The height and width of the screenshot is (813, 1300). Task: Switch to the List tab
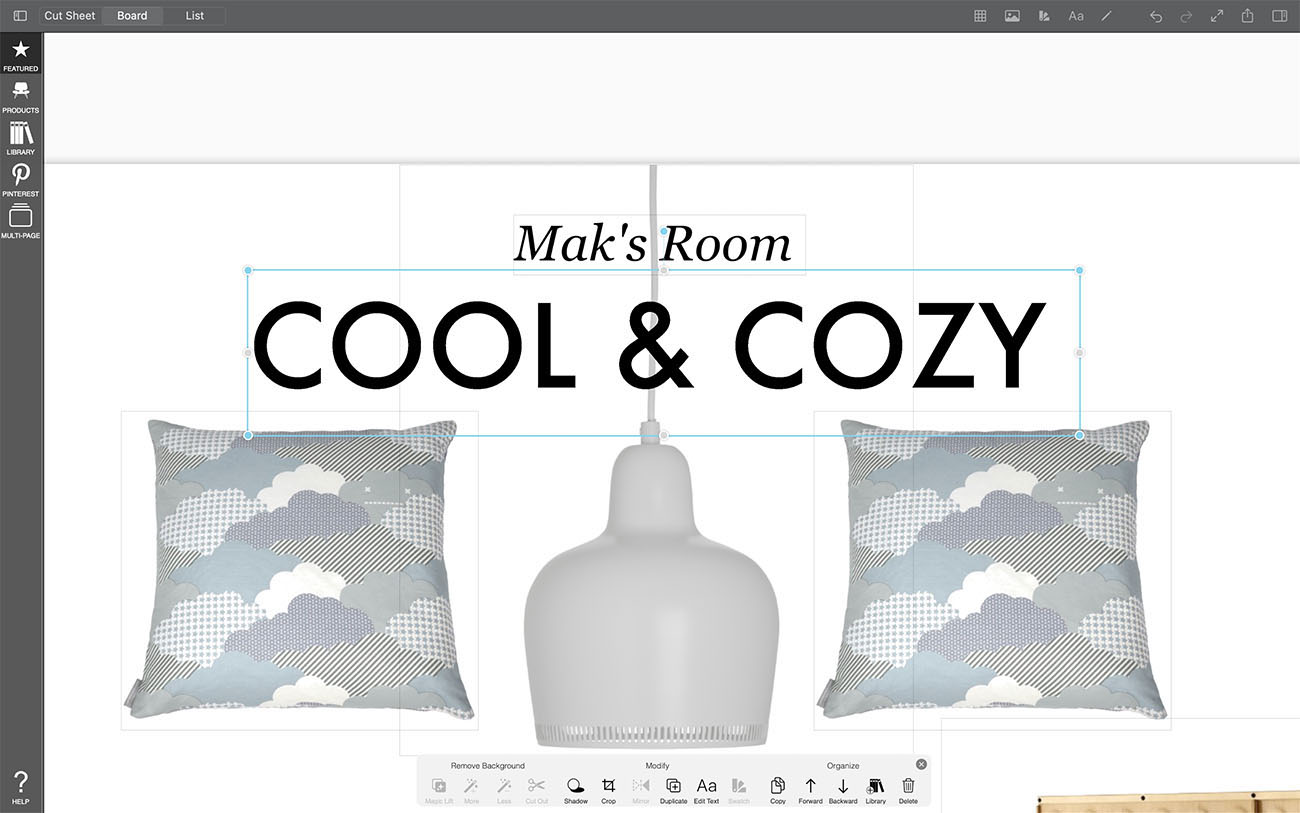pyautogui.click(x=195, y=16)
